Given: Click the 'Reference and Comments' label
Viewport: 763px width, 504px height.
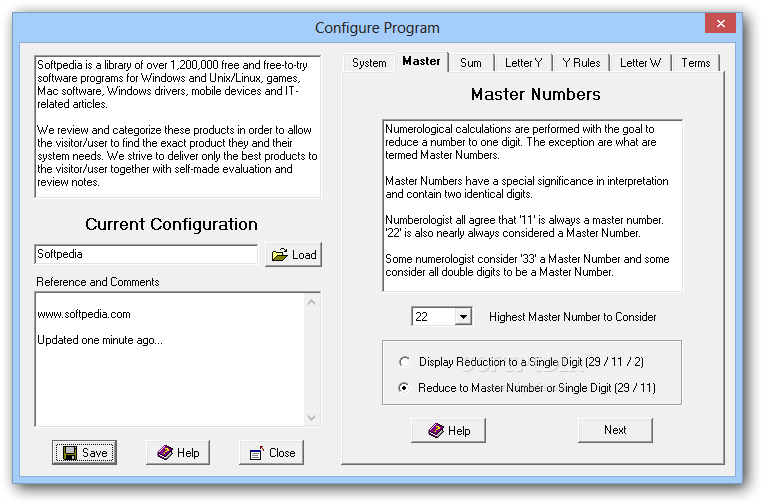Looking at the screenshot, I should click(x=98, y=282).
